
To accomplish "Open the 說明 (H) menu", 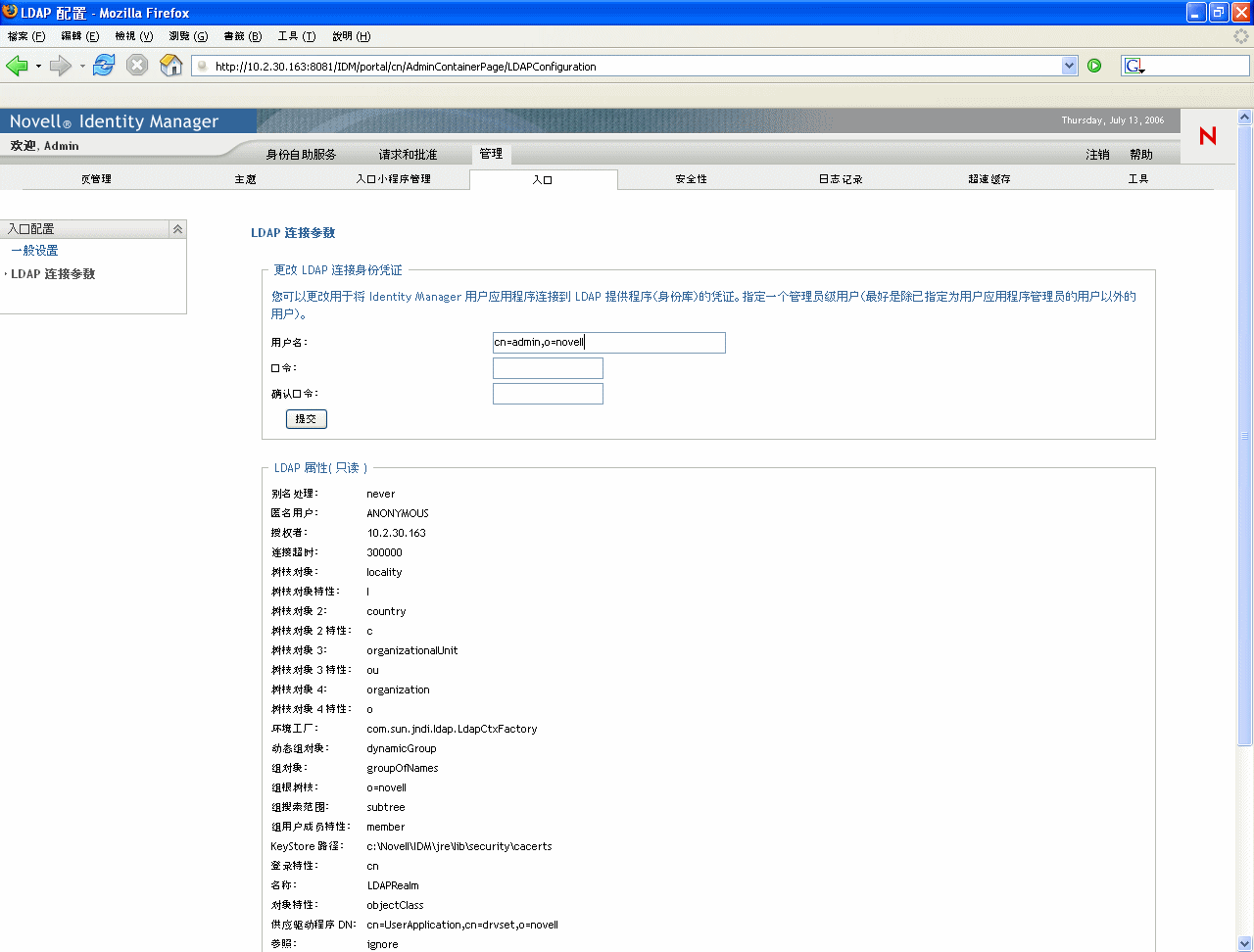I will pos(352,36).
